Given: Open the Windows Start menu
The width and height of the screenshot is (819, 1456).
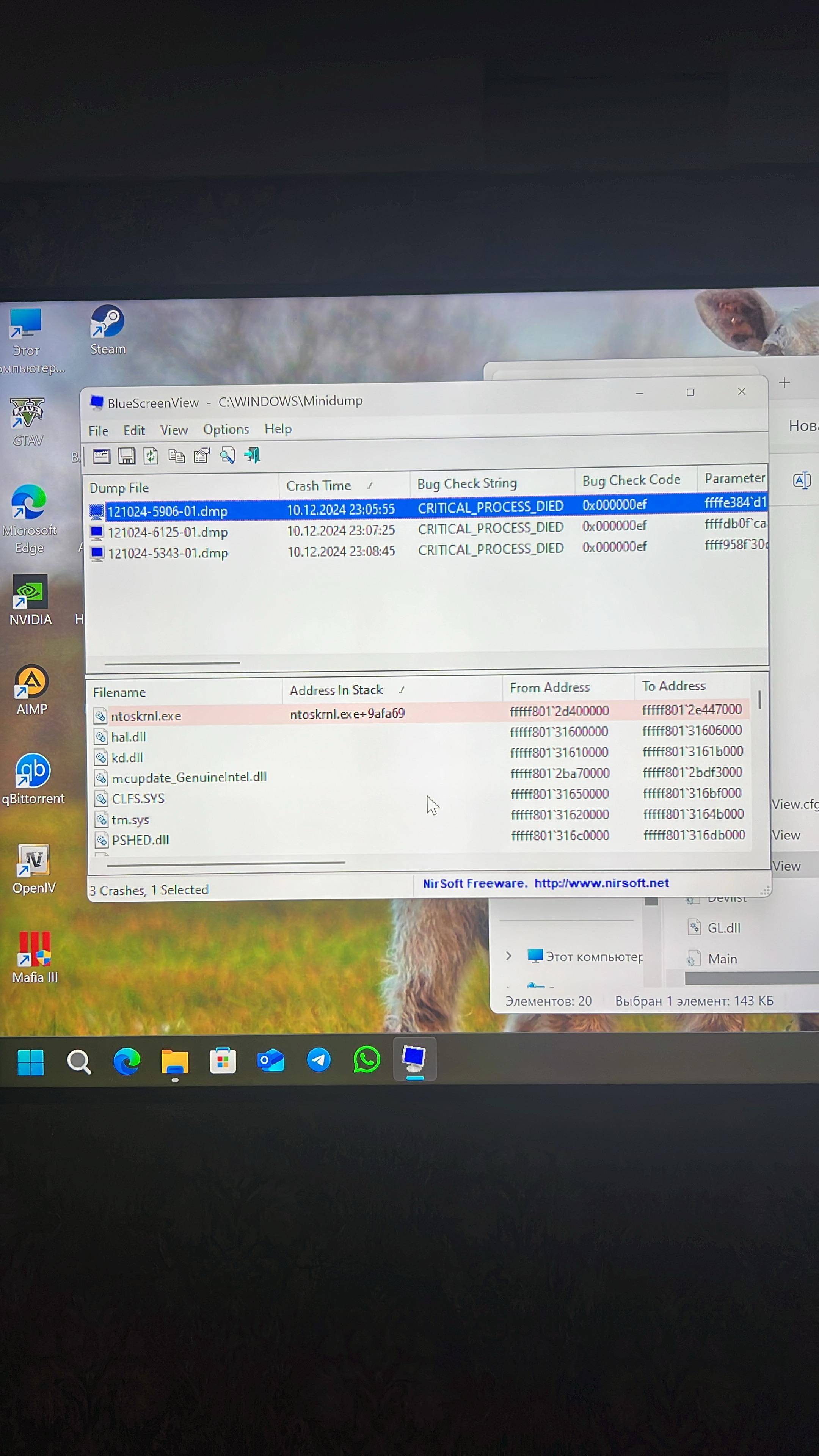Looking at the screenshot, I should point(30,1062).
